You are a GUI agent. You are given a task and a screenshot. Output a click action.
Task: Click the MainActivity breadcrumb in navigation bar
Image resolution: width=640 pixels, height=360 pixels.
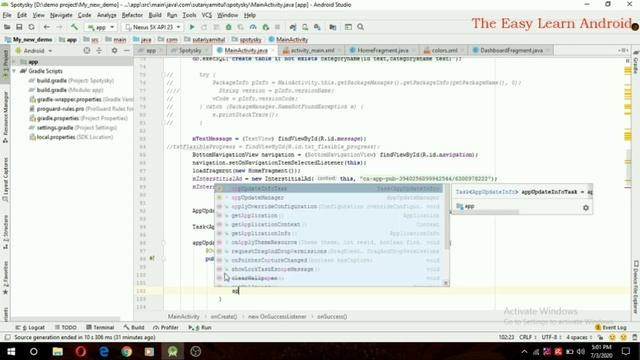[x=288, y=40]
